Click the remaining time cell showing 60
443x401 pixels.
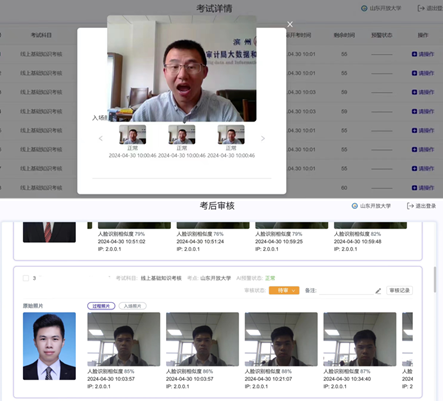tap(344, 188)
